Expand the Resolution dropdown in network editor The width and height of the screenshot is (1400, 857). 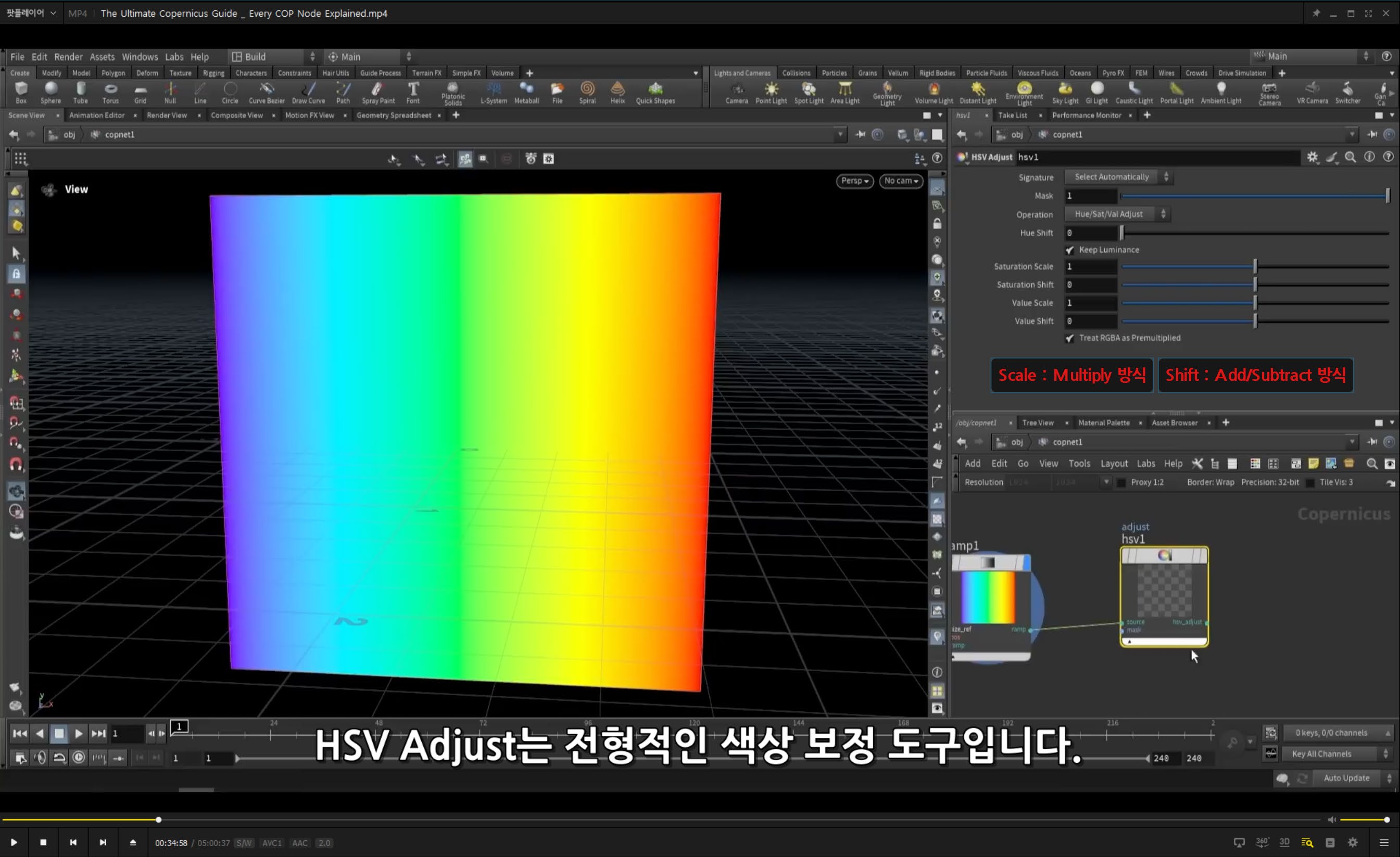[1106, 482]
